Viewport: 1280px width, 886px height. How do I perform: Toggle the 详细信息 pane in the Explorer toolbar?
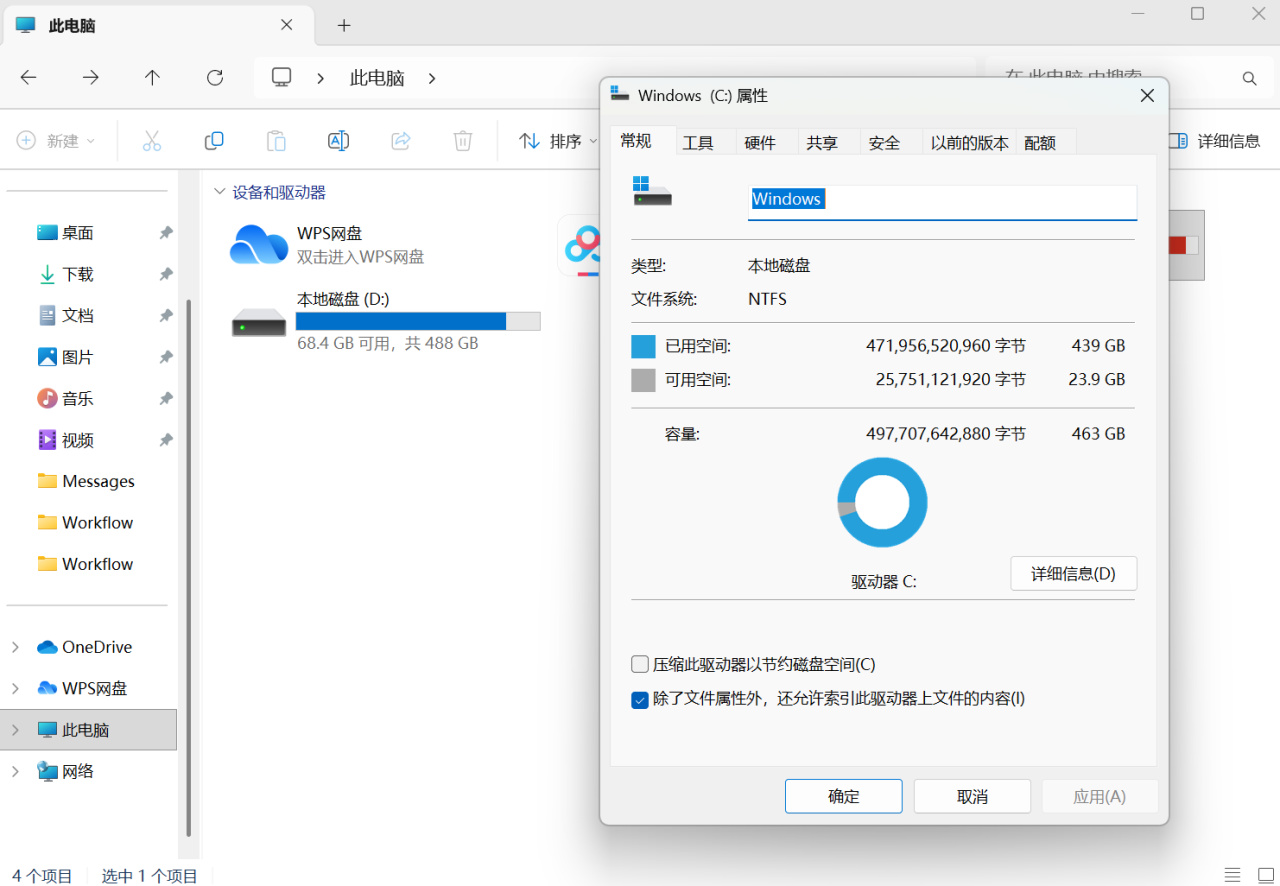(1214, 141)
